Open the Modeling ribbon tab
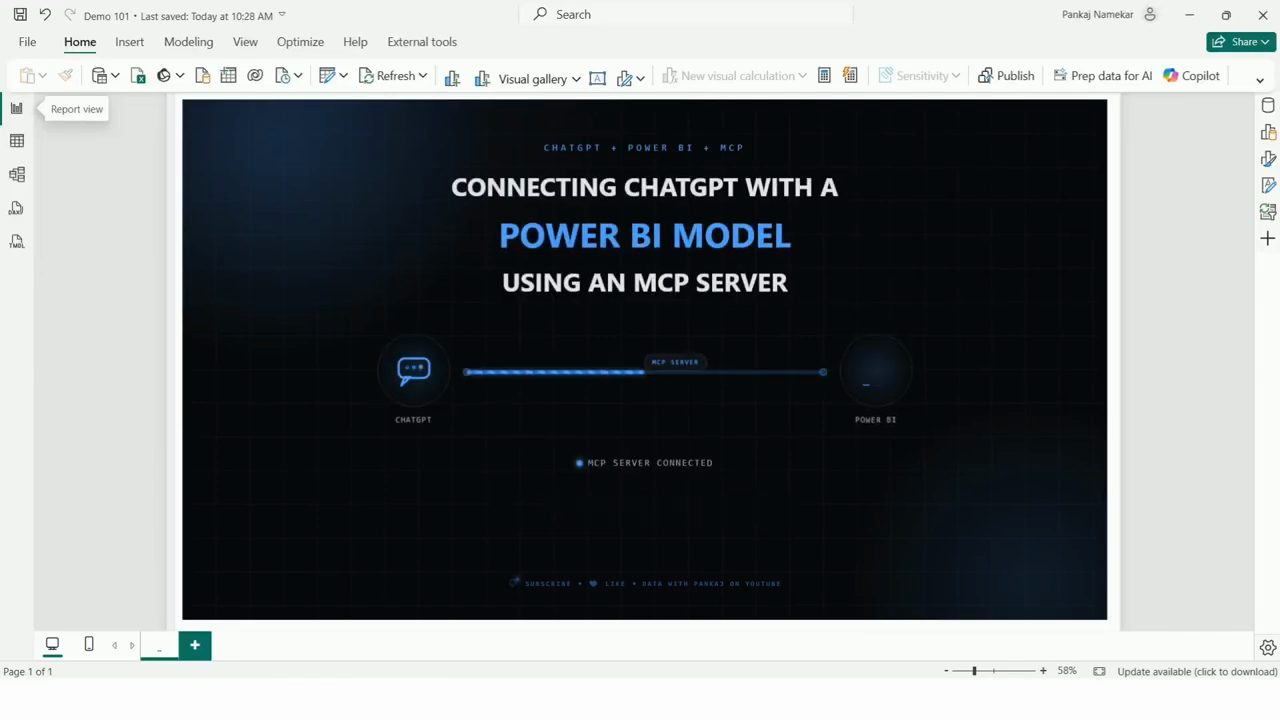 pyautogui.click(x=189, y=42)
